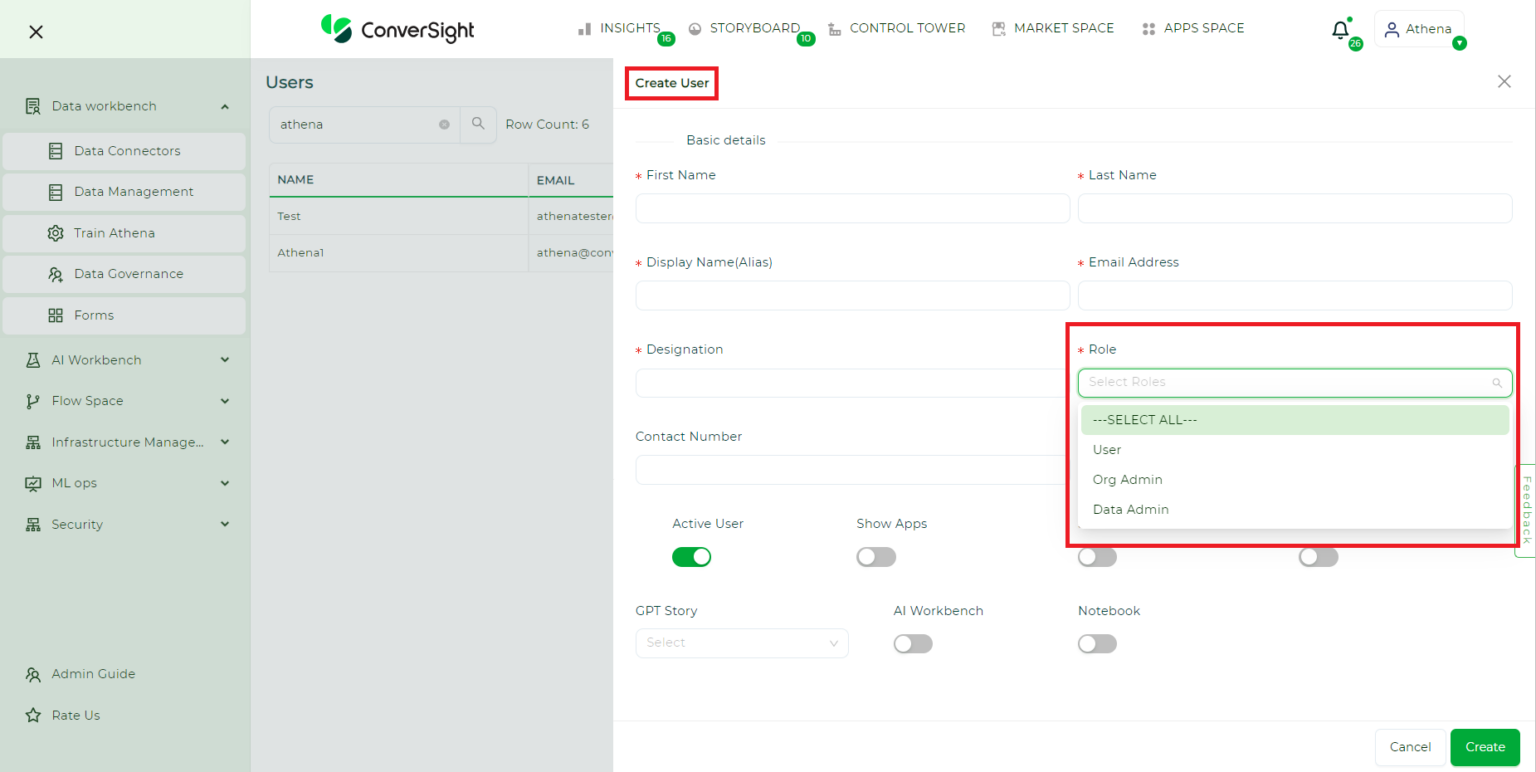Click the Forms grid icon
The image size is (1536, 772).
point(56,315)
